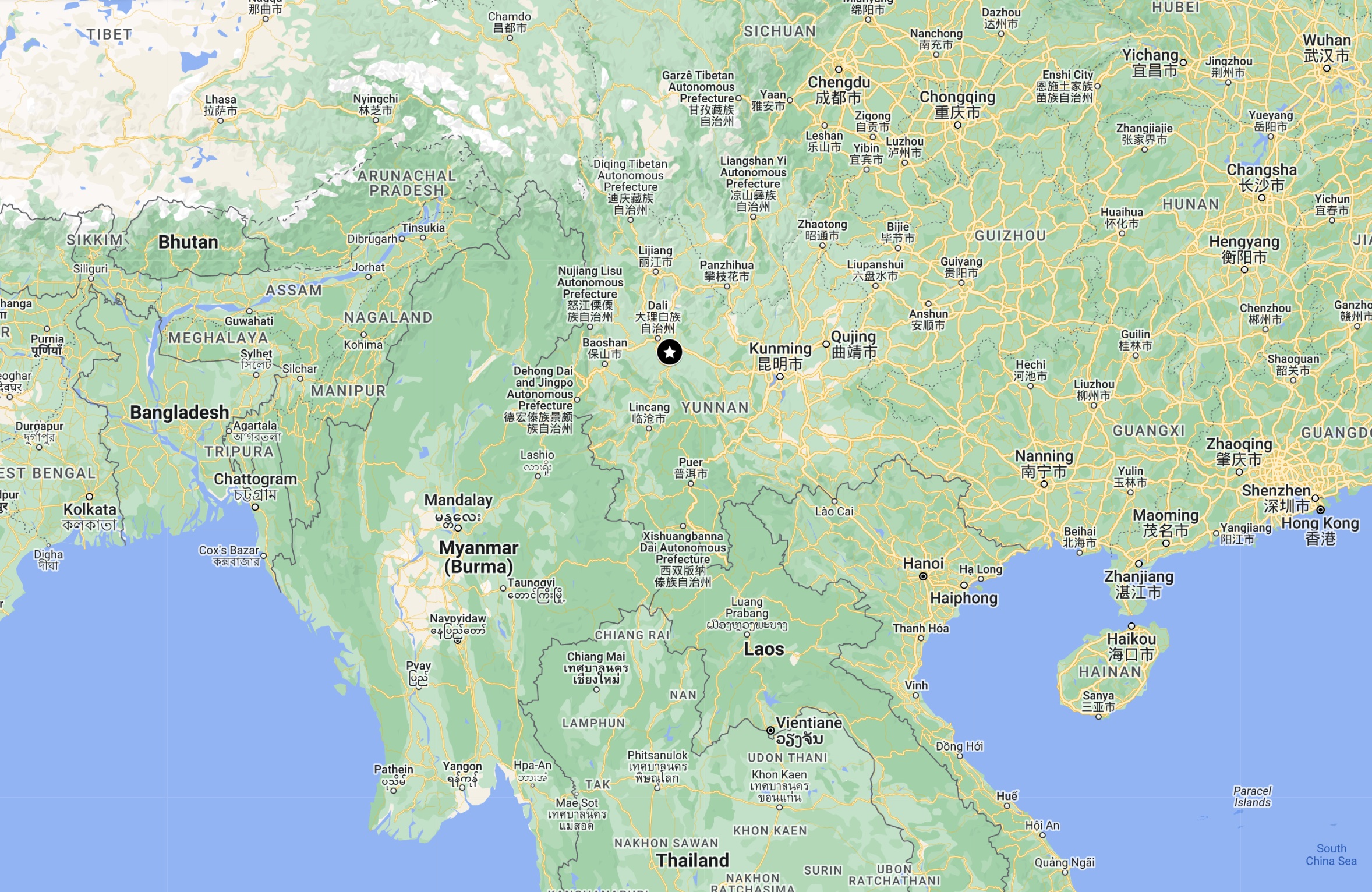Screen dimensions: 1372x892
Task: Click the Chengdu city marker circle
Action: click(x=839, y=69)
